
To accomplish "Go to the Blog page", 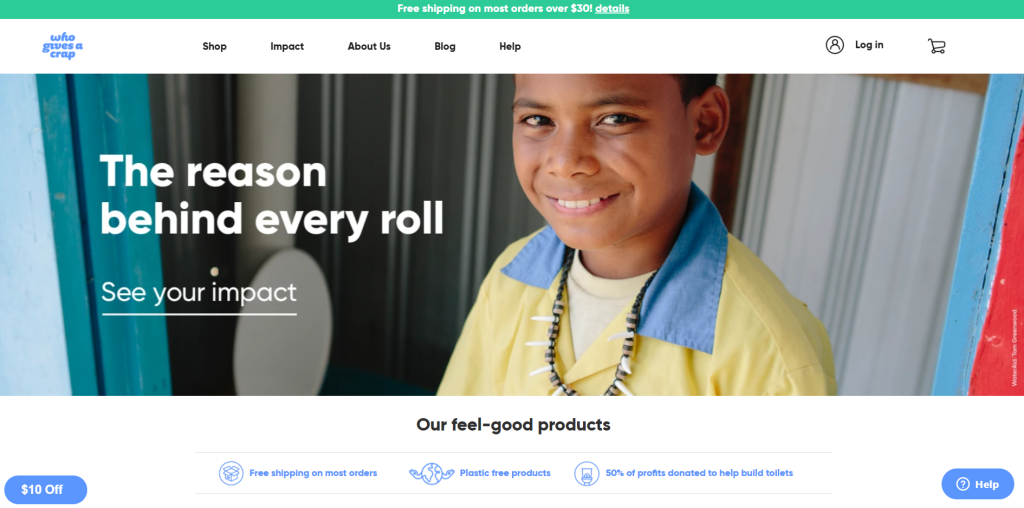I will click(x=445, y=46).
